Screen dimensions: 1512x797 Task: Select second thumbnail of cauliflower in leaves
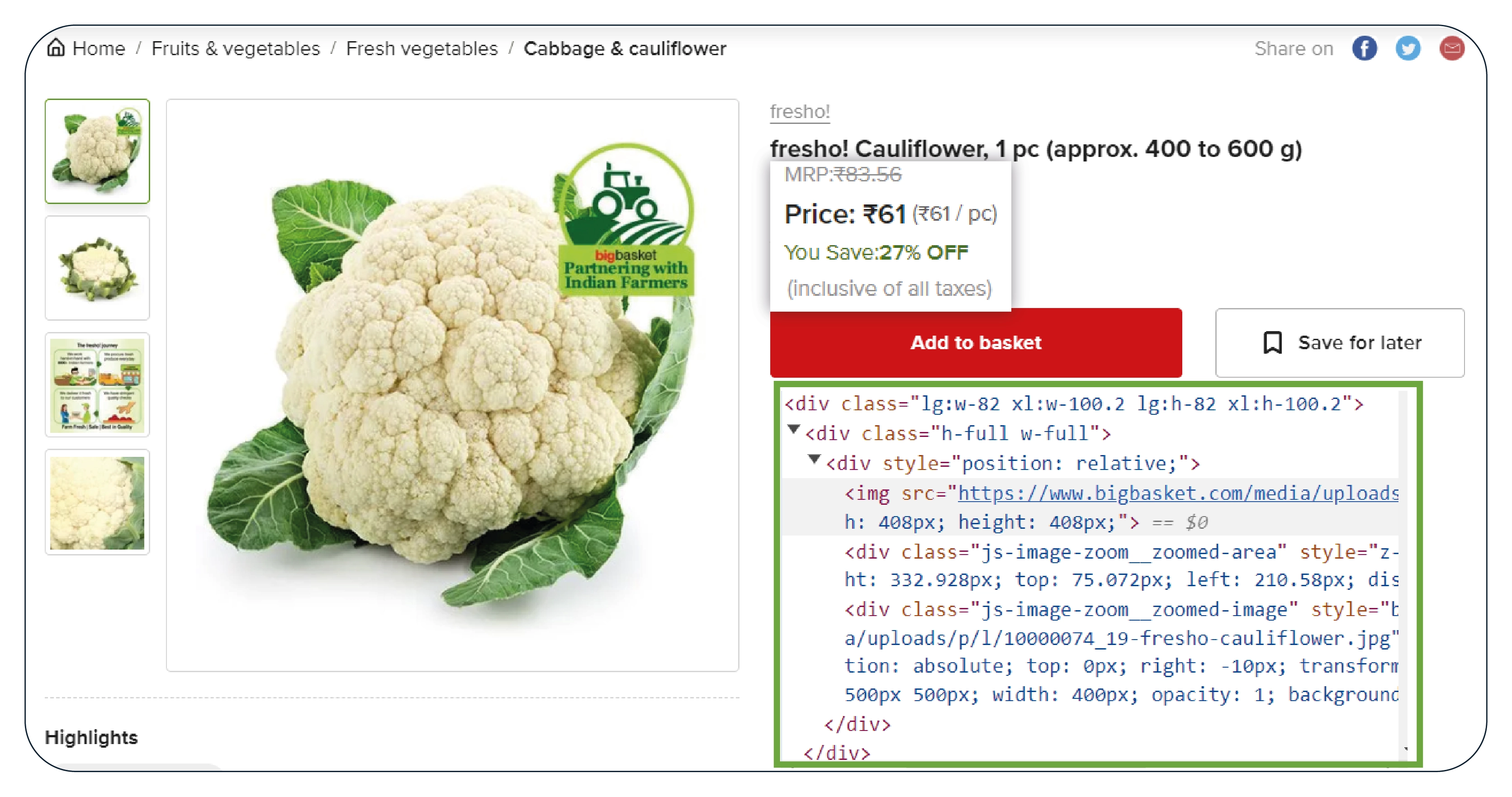click(97, 268)
